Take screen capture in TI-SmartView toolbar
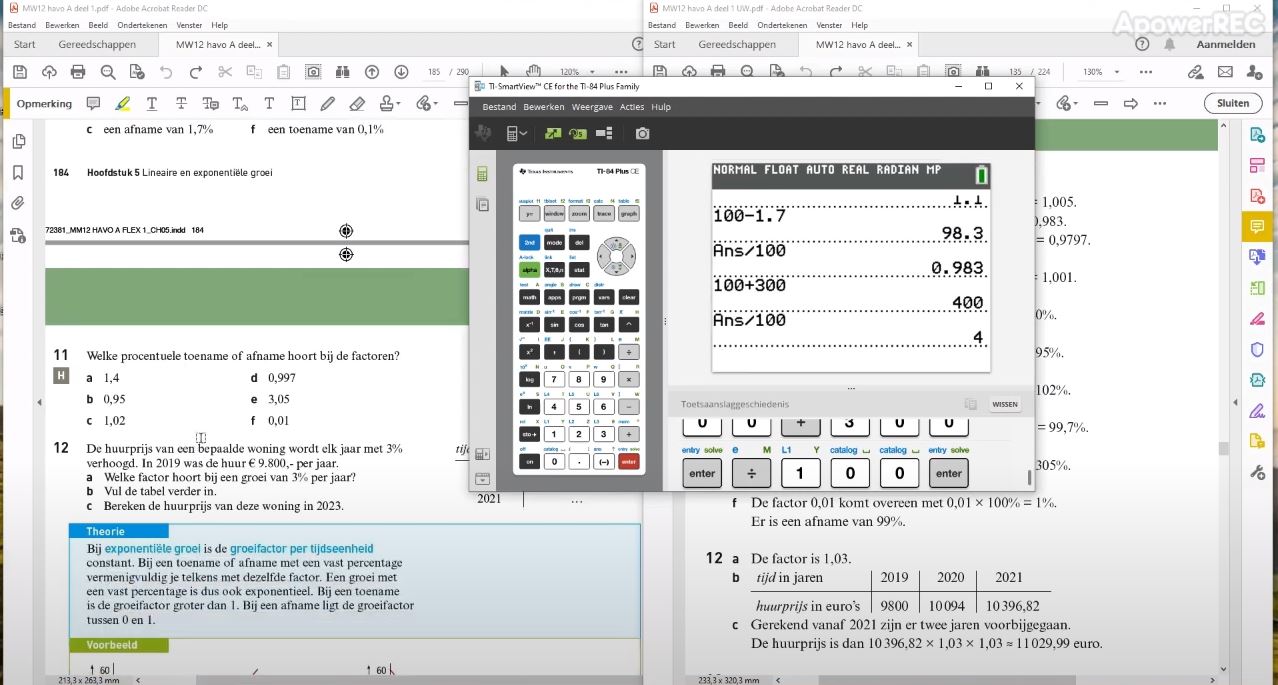The height and width of the screenshot is (685, 1278). [x=642, y=133]
